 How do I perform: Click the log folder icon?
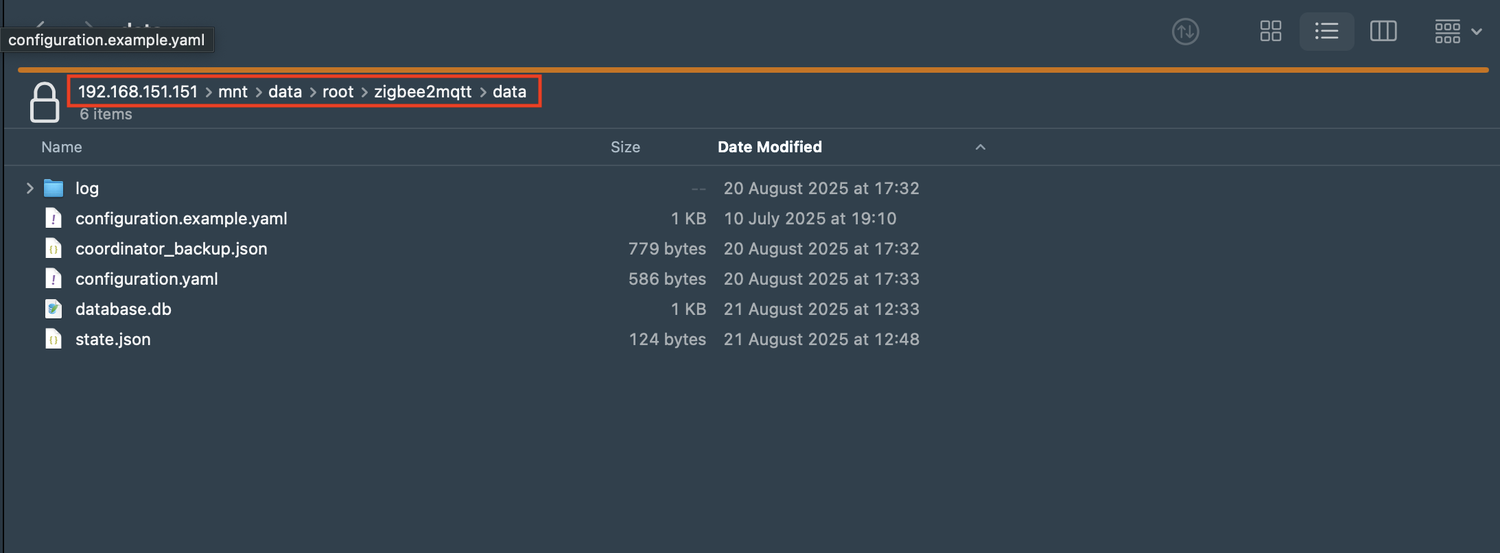[x=54, y=188]
